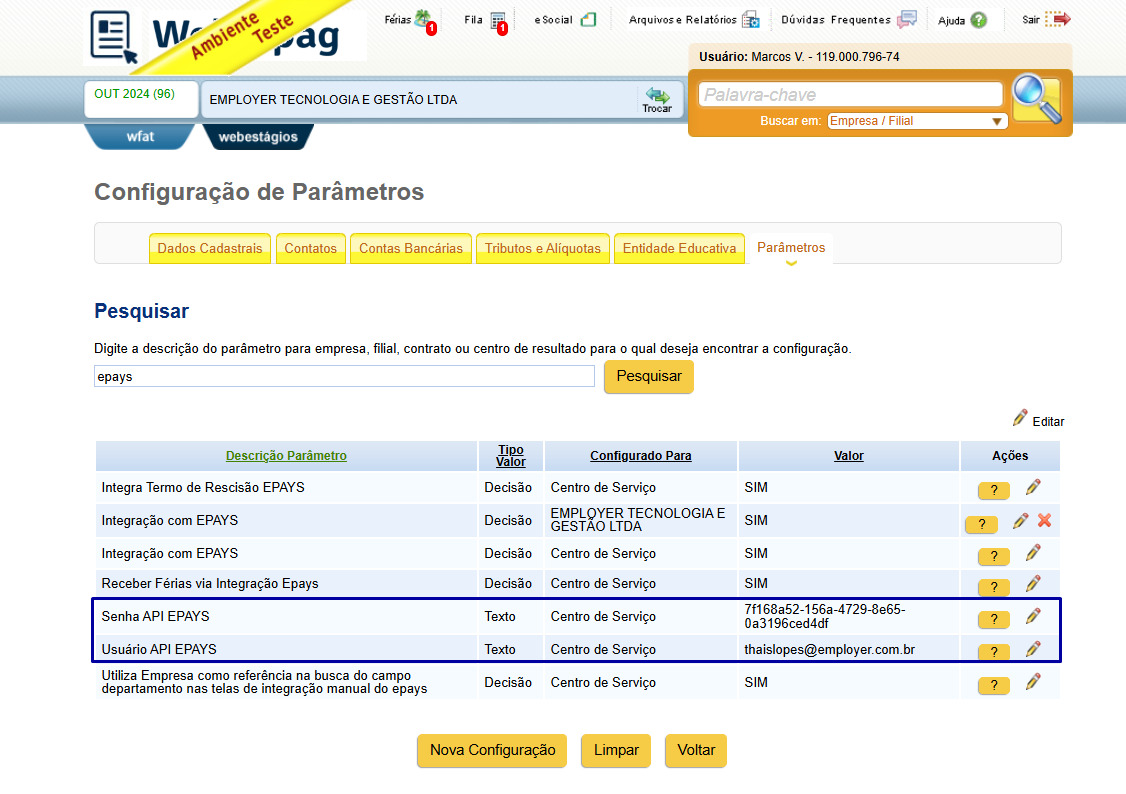Sort table by Valor column

(848, 456)
